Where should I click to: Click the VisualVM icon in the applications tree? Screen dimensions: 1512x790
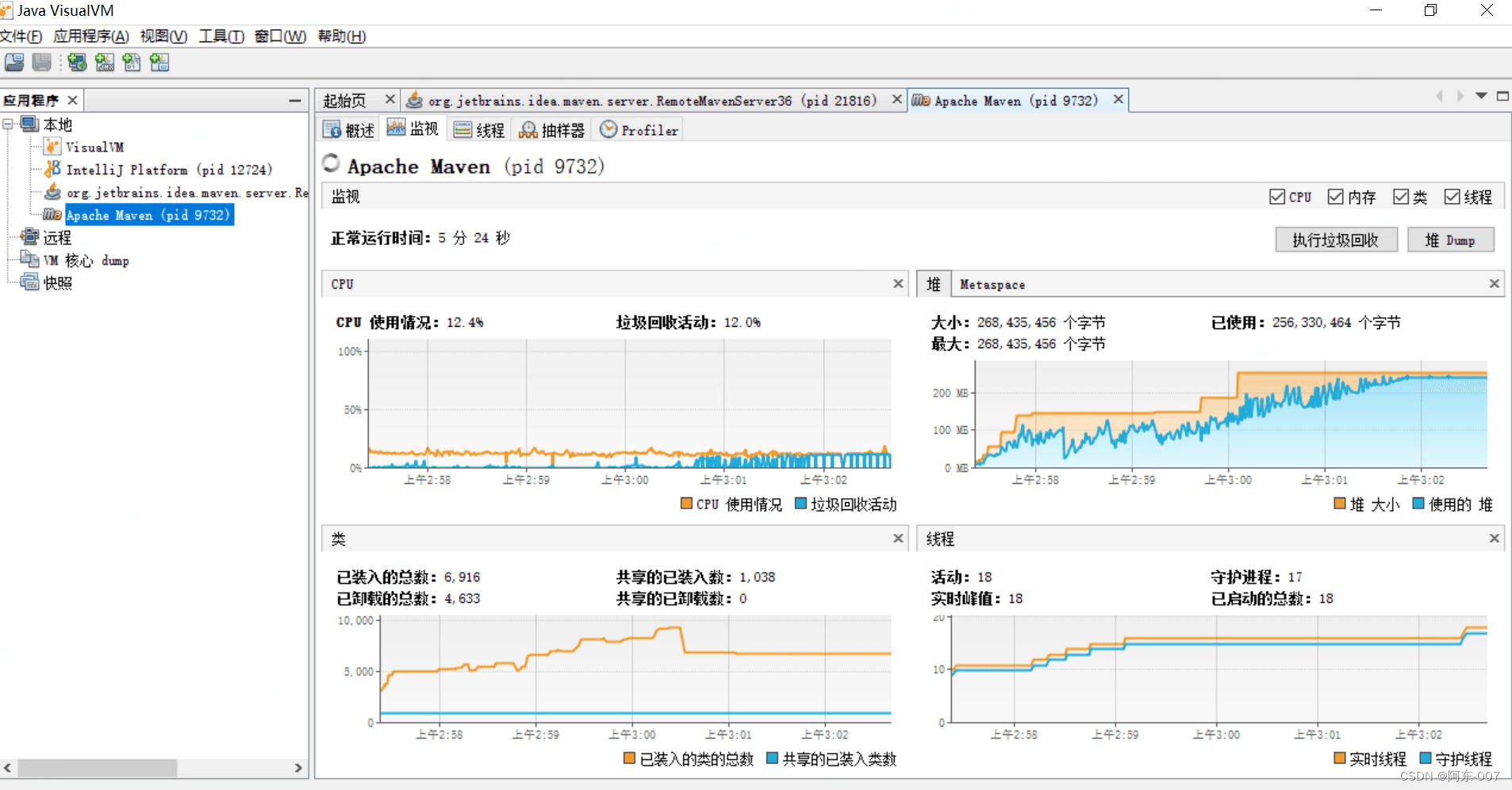click(52, 147)
